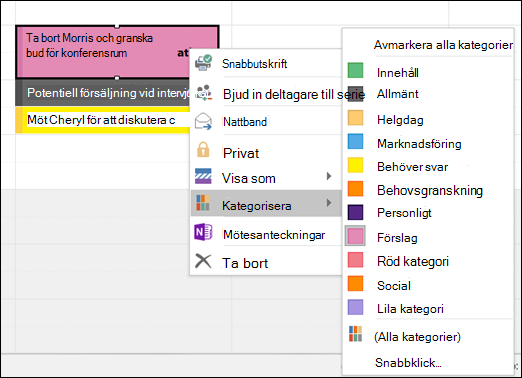Pick the orange Behovsgranskning swatch
Image resolution: width=522 pixels, height=378 pixels.
(x=355, y=189)
